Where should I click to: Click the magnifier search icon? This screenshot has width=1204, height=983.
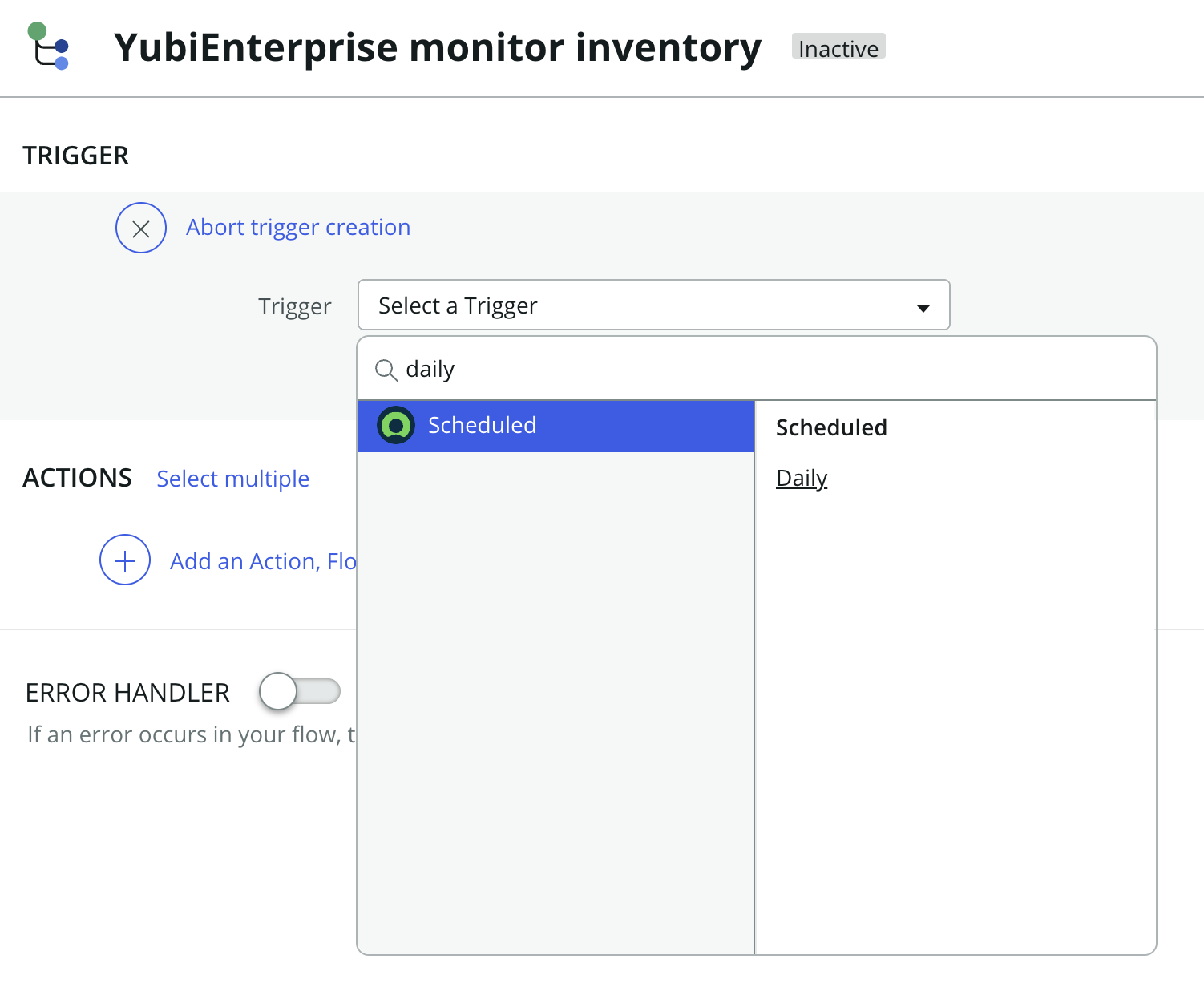click(386, 370)
